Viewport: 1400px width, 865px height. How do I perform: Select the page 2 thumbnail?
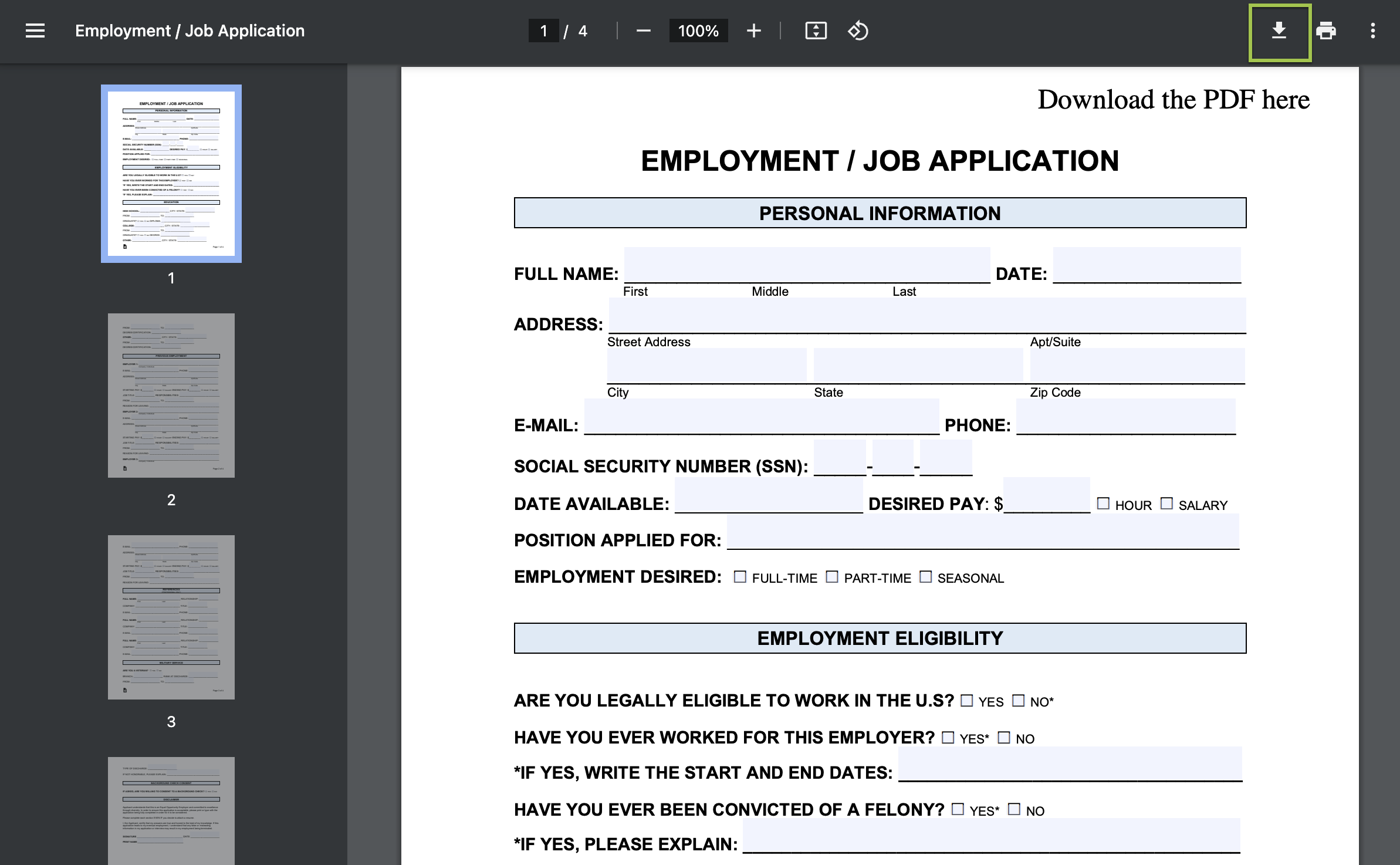coord(171,395)
